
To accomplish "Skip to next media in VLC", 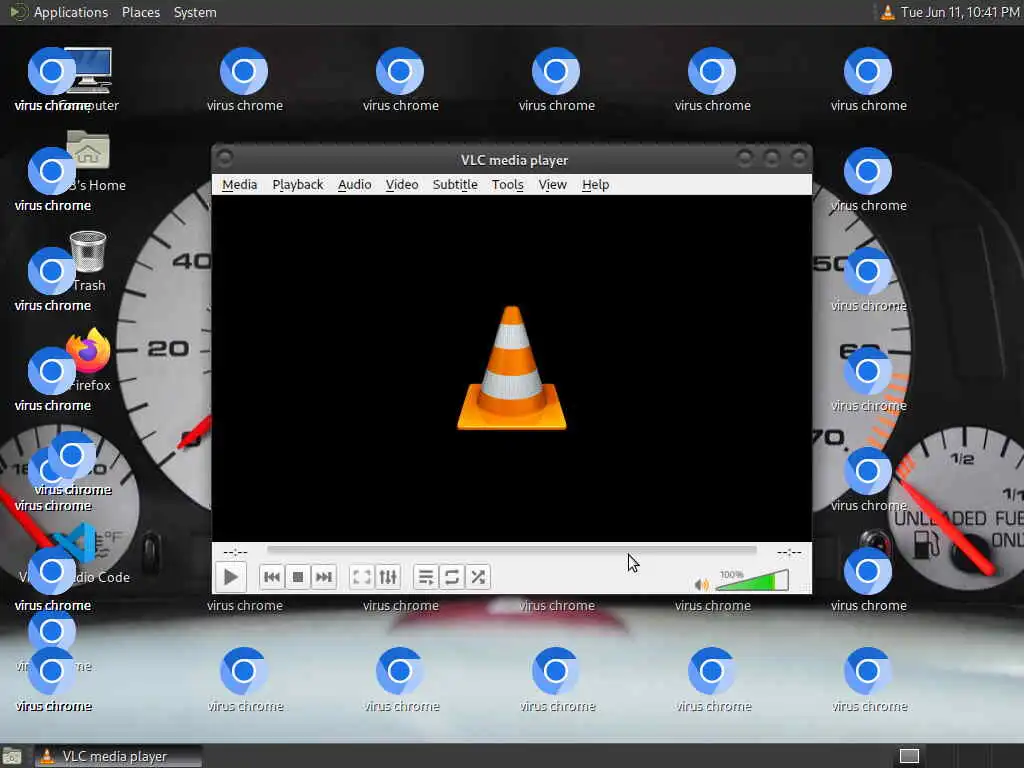I will (324, 577).
